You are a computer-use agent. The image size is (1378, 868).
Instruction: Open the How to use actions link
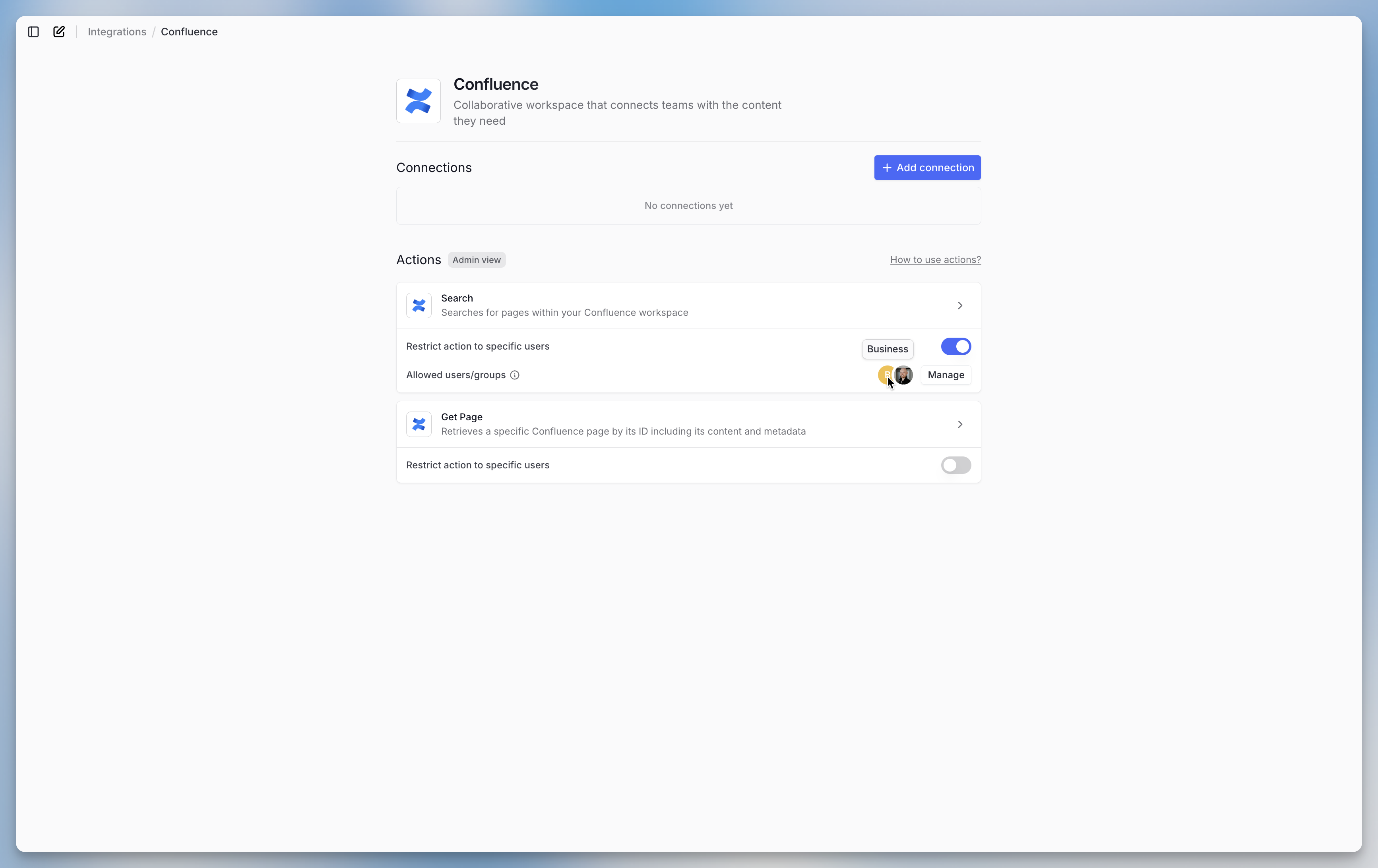pyautogui.click(x=935, y=259)
